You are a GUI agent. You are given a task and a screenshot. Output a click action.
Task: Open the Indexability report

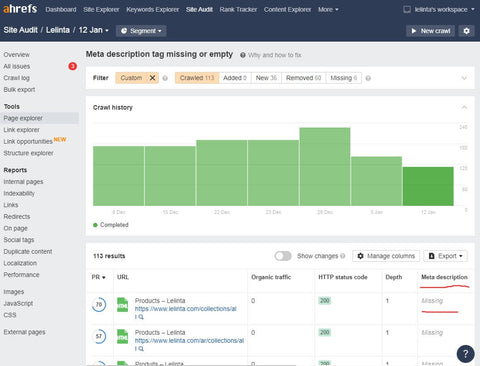19,193
